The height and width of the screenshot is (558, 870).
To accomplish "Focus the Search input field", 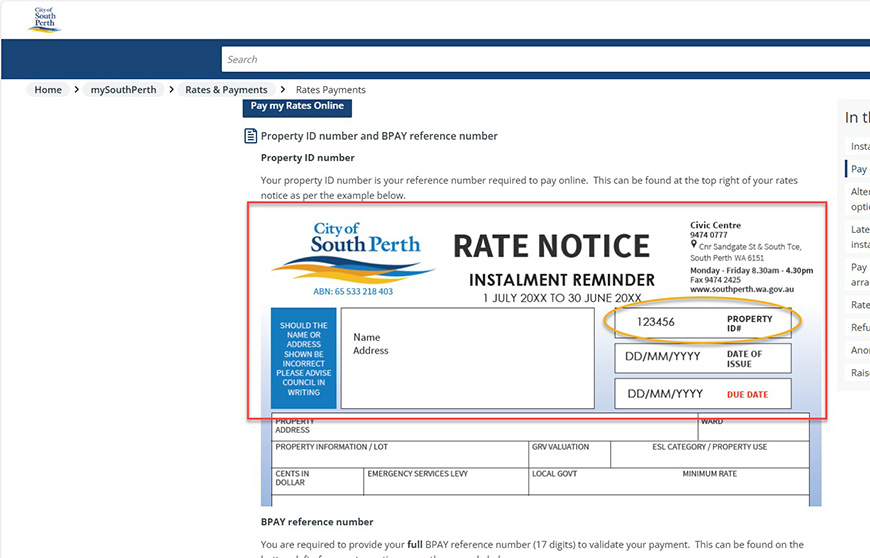I will [x=545, y=59].
